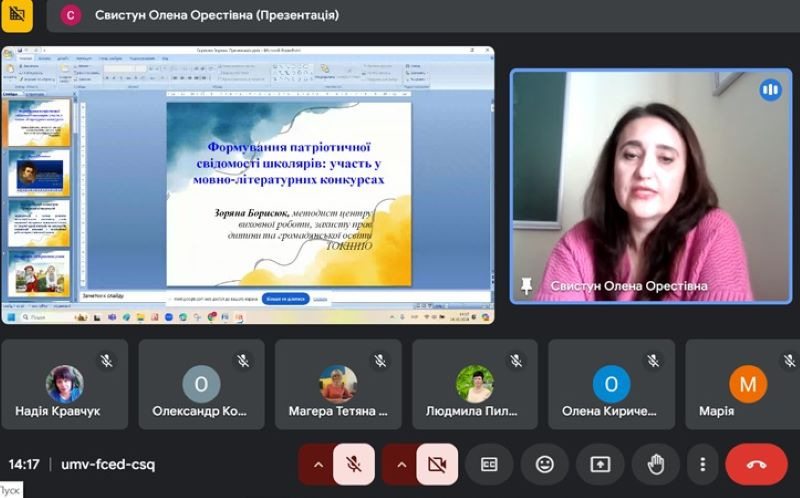Select Магера Тетяна participant tile
Viewport: 800px width, 498px height.
[338, 384]
